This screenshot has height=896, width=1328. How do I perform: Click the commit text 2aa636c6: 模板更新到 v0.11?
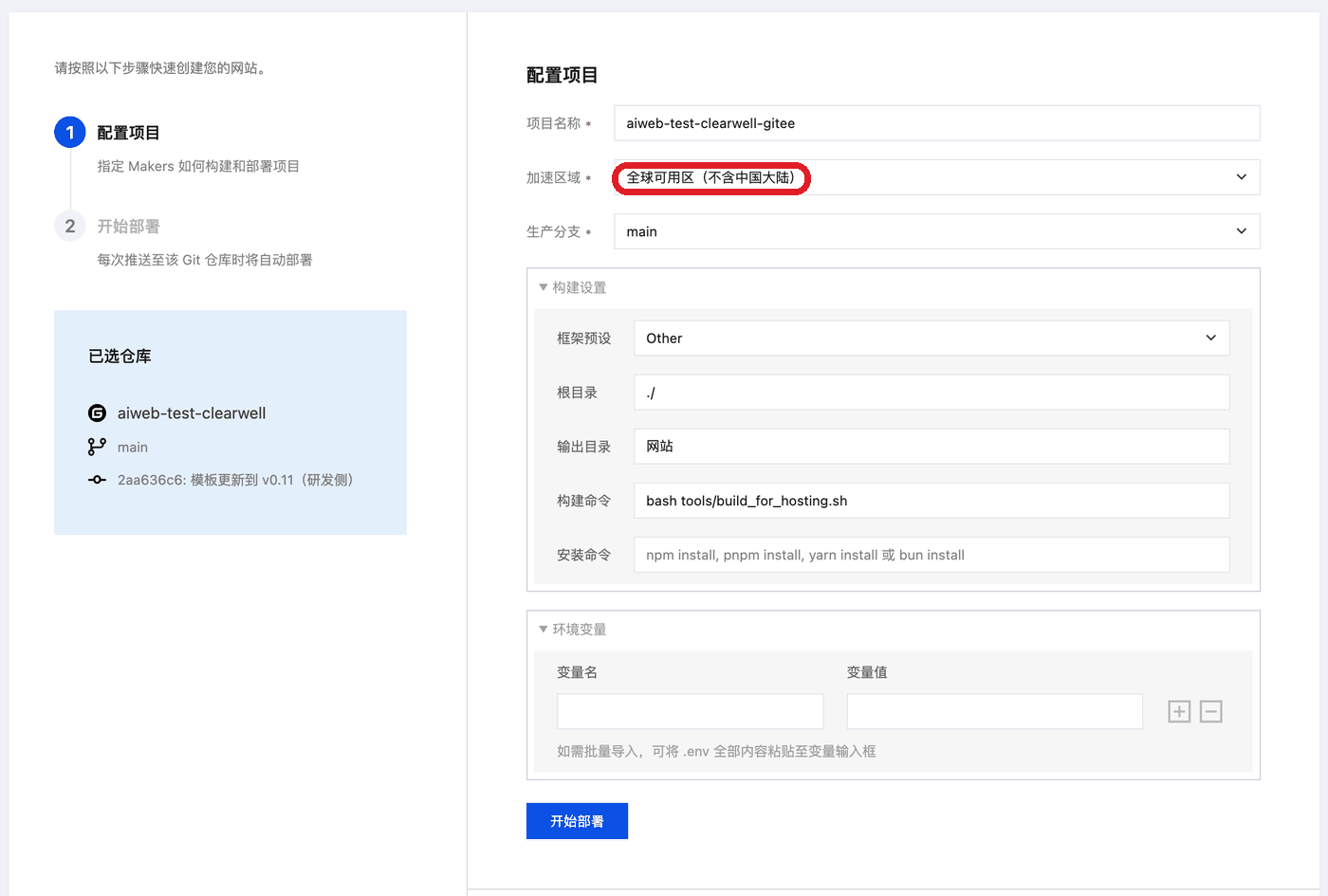pos(235,480)
